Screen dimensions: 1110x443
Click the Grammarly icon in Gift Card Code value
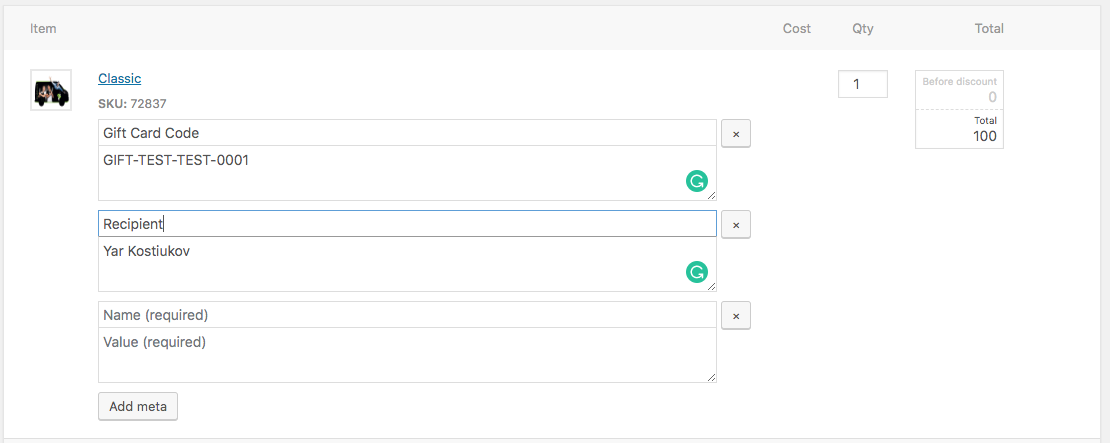(697, 181)
